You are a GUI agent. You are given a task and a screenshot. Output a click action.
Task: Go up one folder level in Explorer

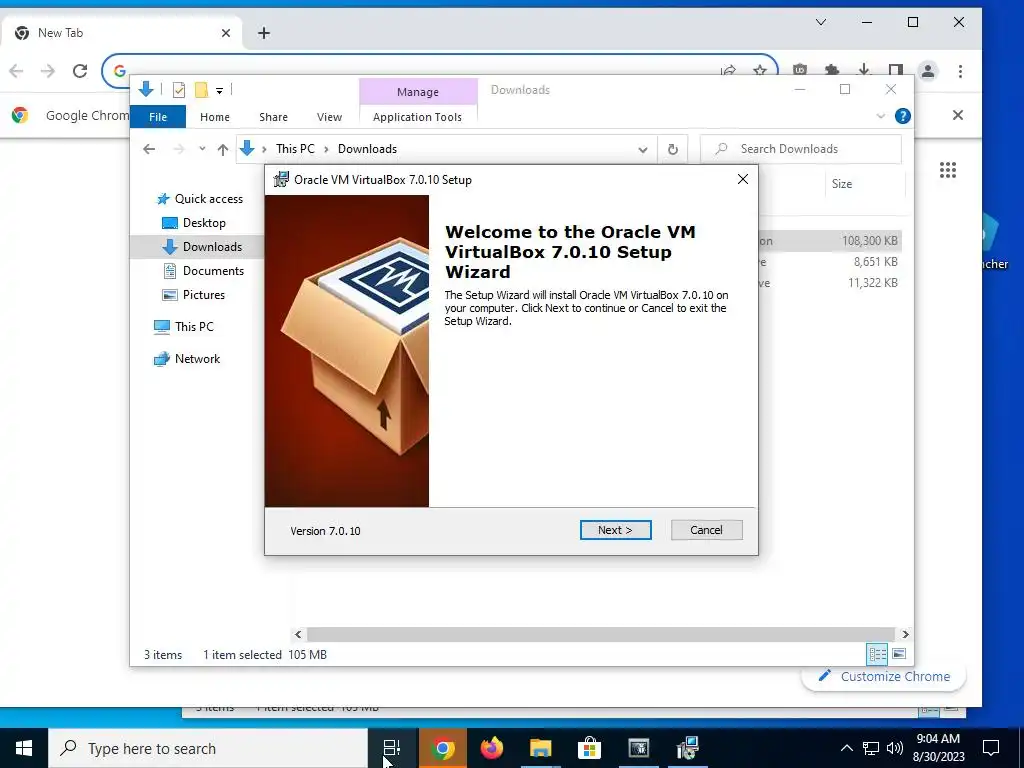coord(223,150)
